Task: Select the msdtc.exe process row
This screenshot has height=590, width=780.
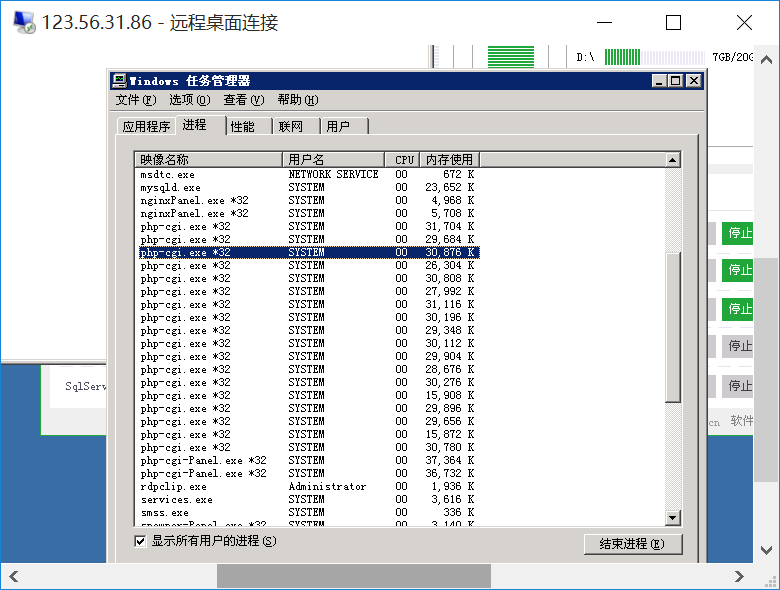Action: coord(307,175)
